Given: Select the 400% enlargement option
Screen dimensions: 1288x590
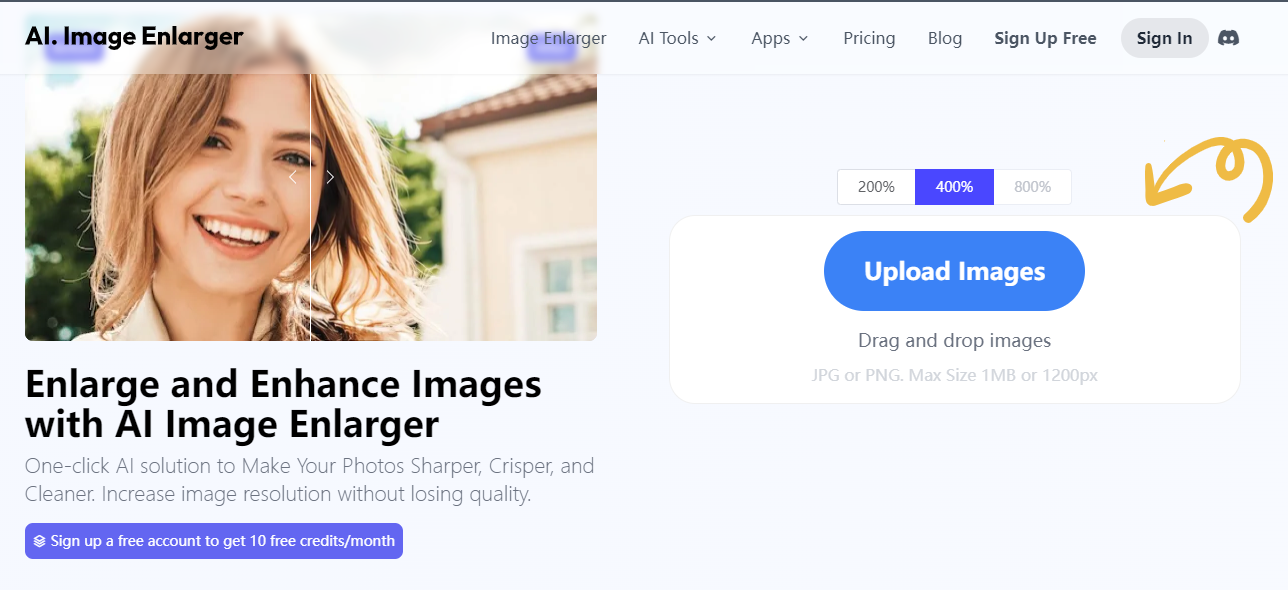Looking at the screenshot, I should click(x=954, y=187).
